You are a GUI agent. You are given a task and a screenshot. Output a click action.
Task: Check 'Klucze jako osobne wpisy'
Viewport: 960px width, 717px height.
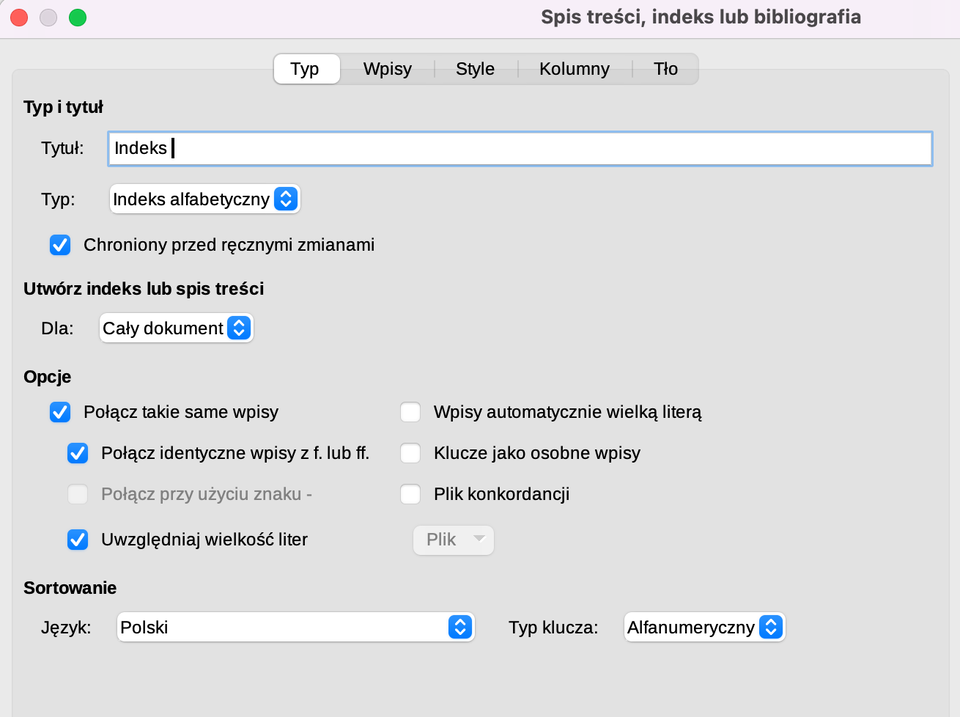click(x=410, y=453)
